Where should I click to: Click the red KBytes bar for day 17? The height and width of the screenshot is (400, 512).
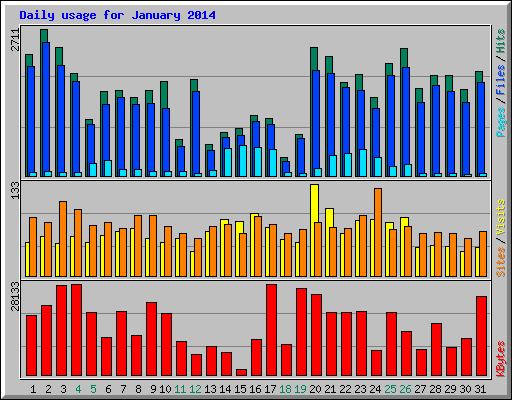point(271,330)
